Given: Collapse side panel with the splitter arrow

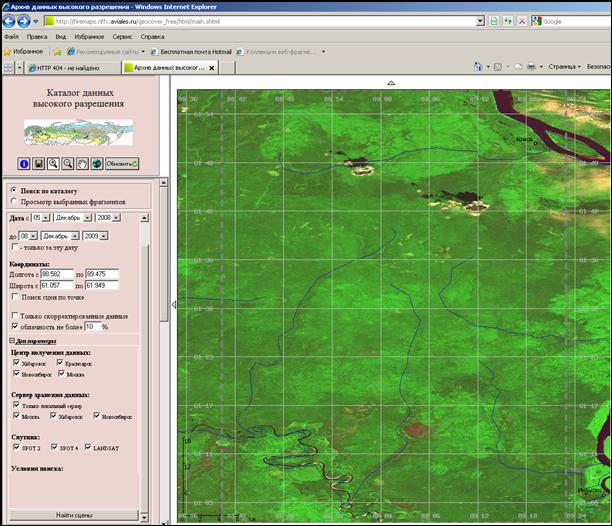Looking at the screenshot, I should 174,305.
